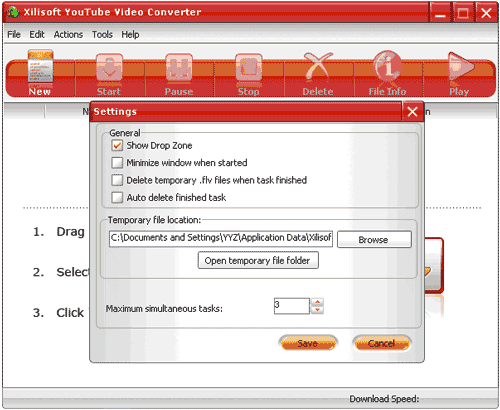This screenshot has height=410, width=500.
Task: Click the temporary file location path field
Action: click(221, 239)
